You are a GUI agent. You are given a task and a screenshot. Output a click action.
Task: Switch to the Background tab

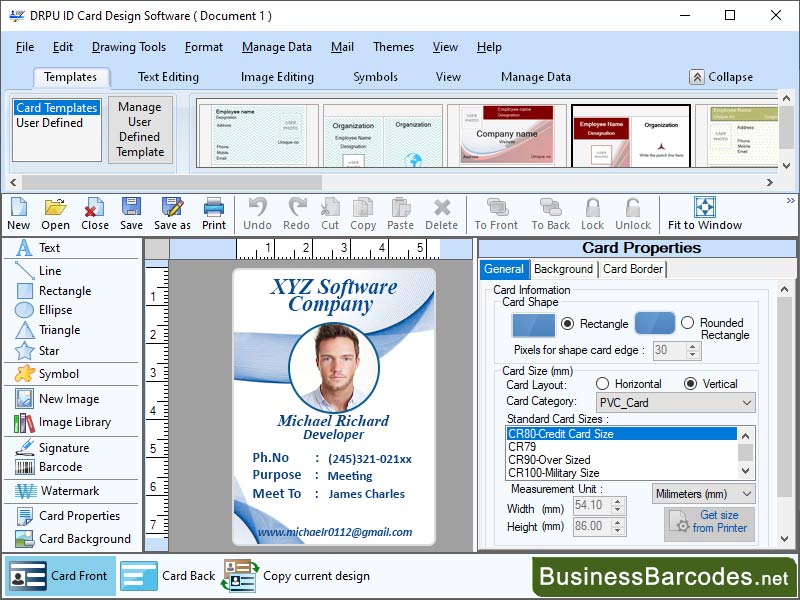click(563, 269)
